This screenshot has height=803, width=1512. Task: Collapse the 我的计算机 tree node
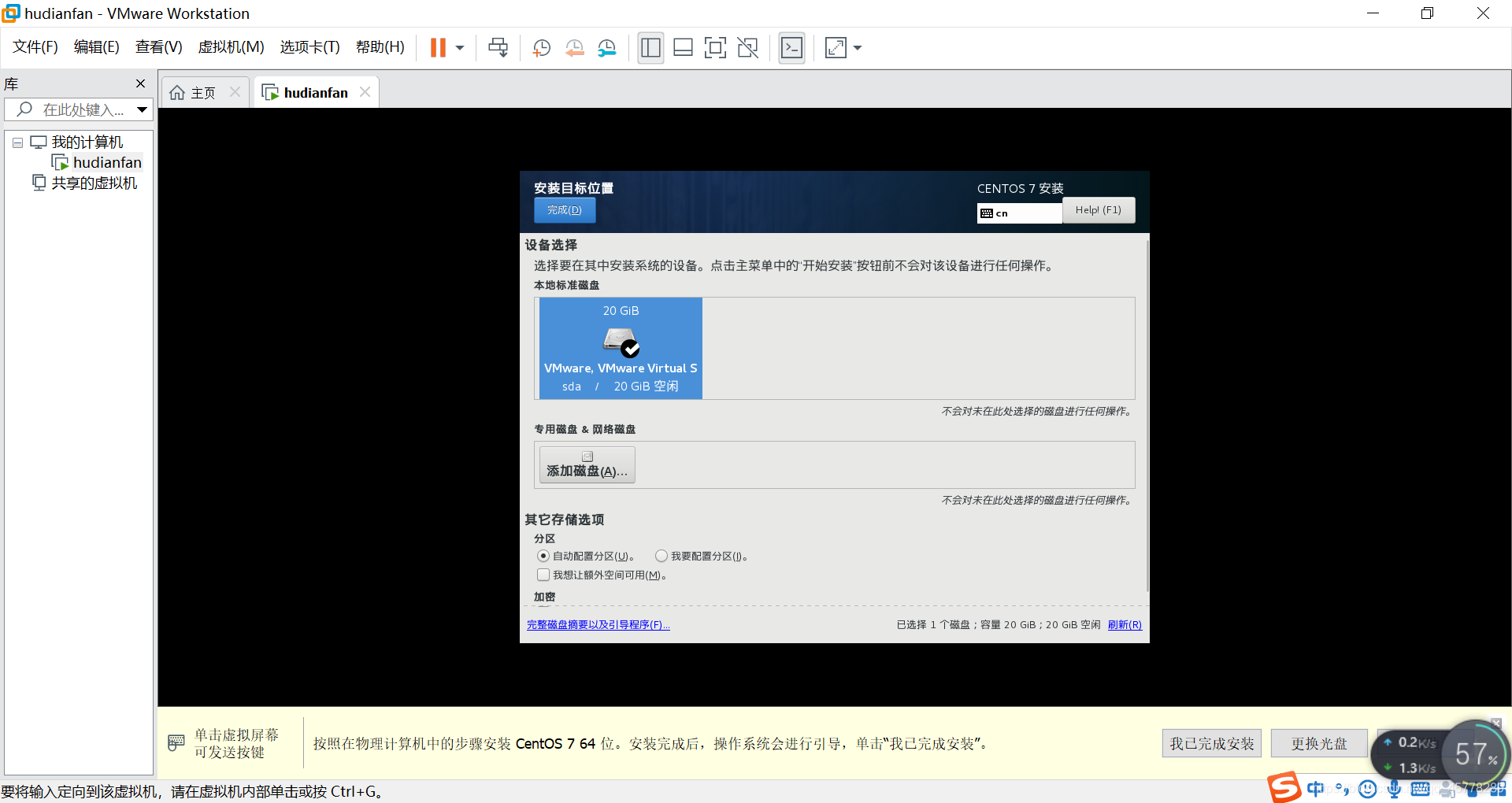pyautogui.click(x=17, y=142)
